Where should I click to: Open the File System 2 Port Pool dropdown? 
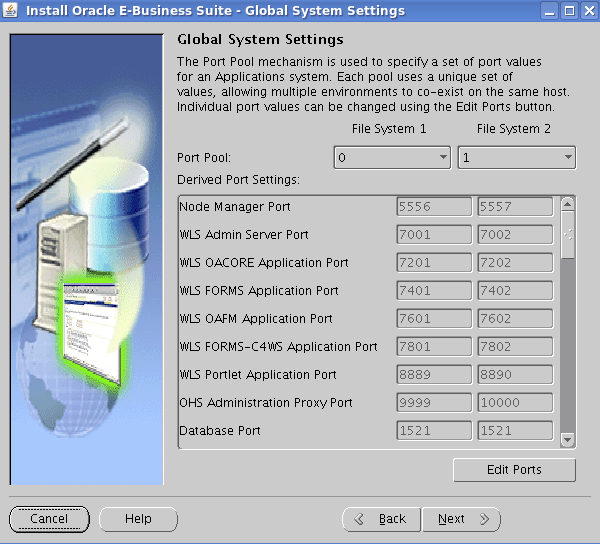point(517,157)
